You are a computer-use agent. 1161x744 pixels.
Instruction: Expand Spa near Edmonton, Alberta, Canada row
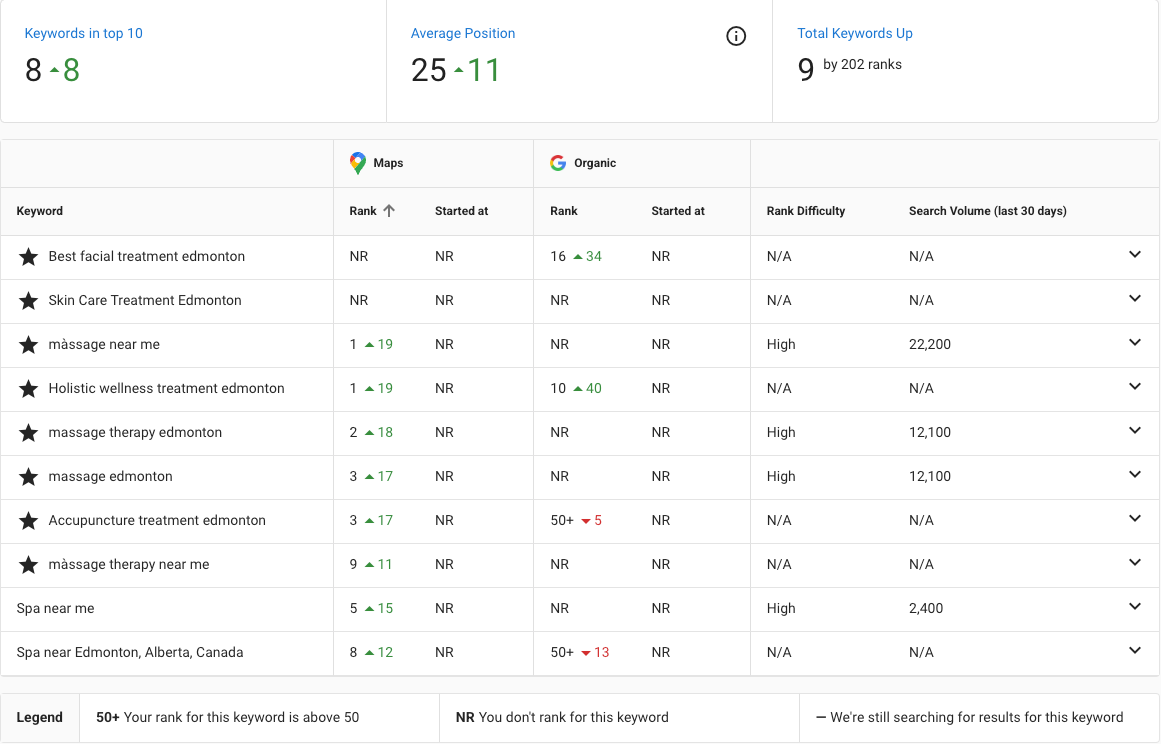[x=1134, y=651]
